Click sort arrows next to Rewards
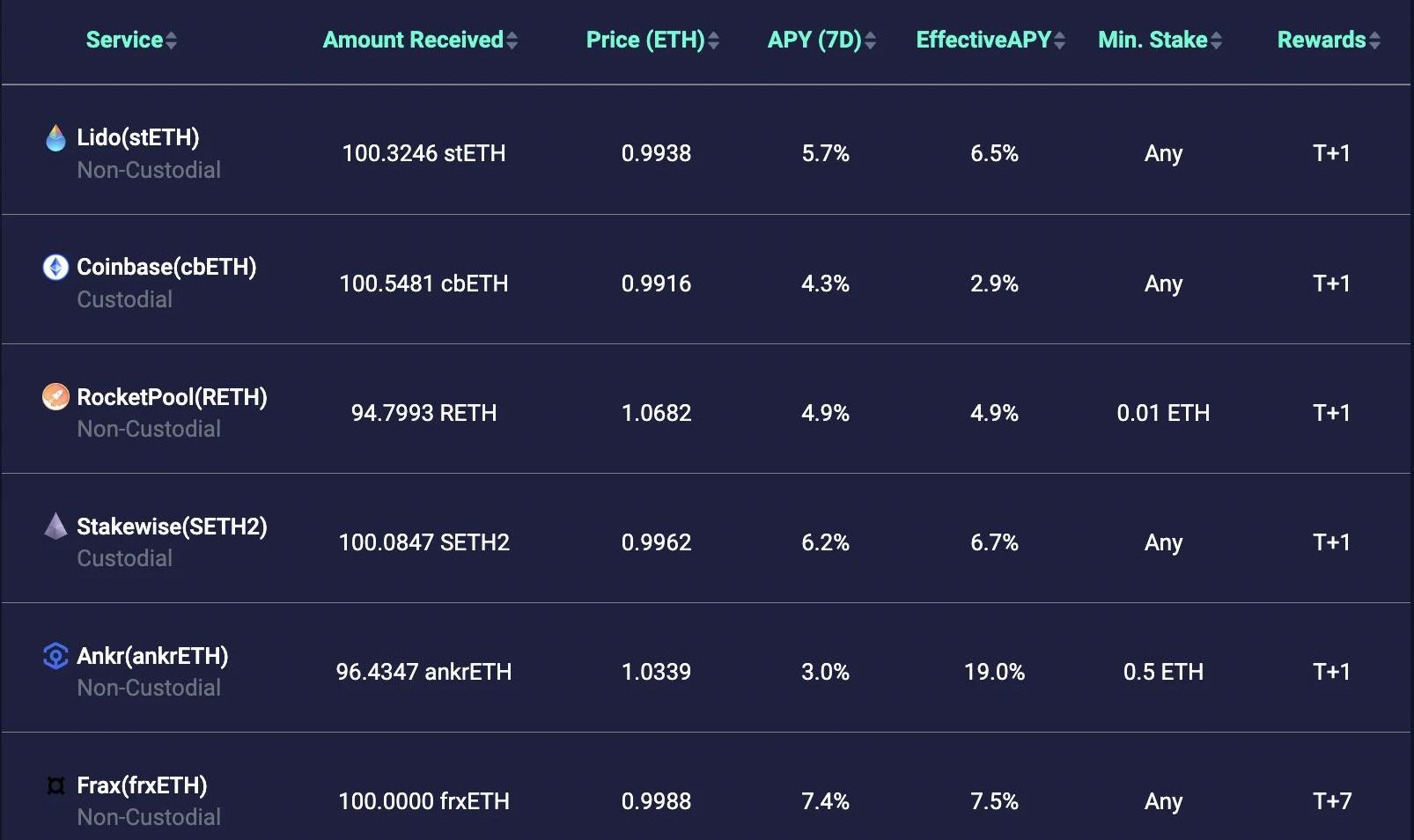The image size is (1414, 840). click(1374, 41)
